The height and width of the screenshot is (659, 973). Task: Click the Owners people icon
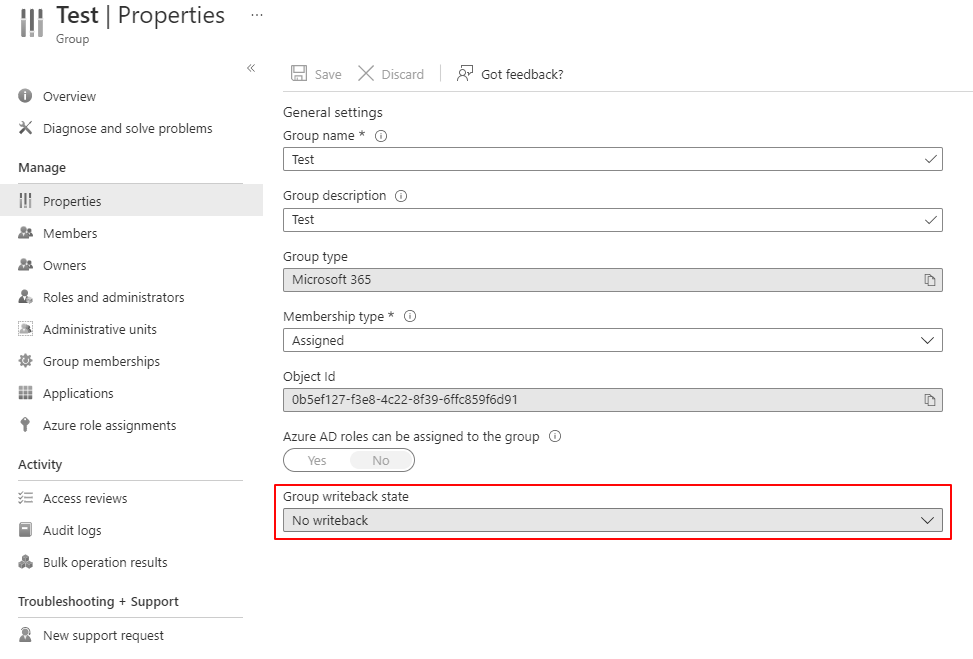point(25,265)
